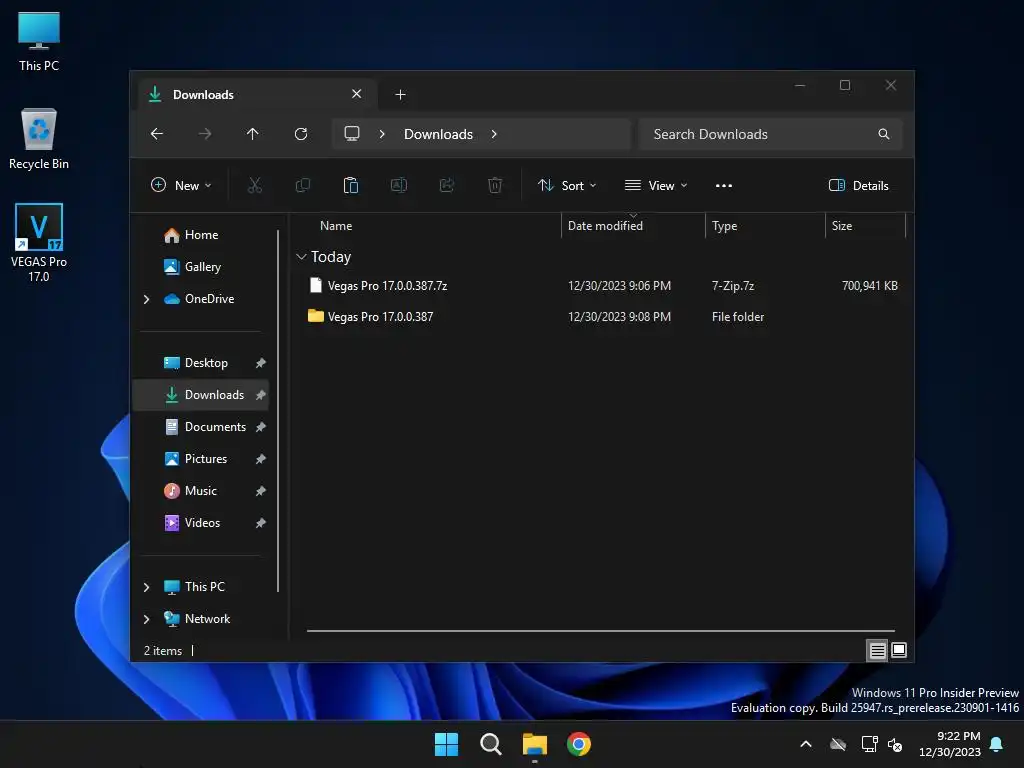This screenshot has height=768, width=1024.
Task: Click the Delete trash icon
Action: coord(495,185)
